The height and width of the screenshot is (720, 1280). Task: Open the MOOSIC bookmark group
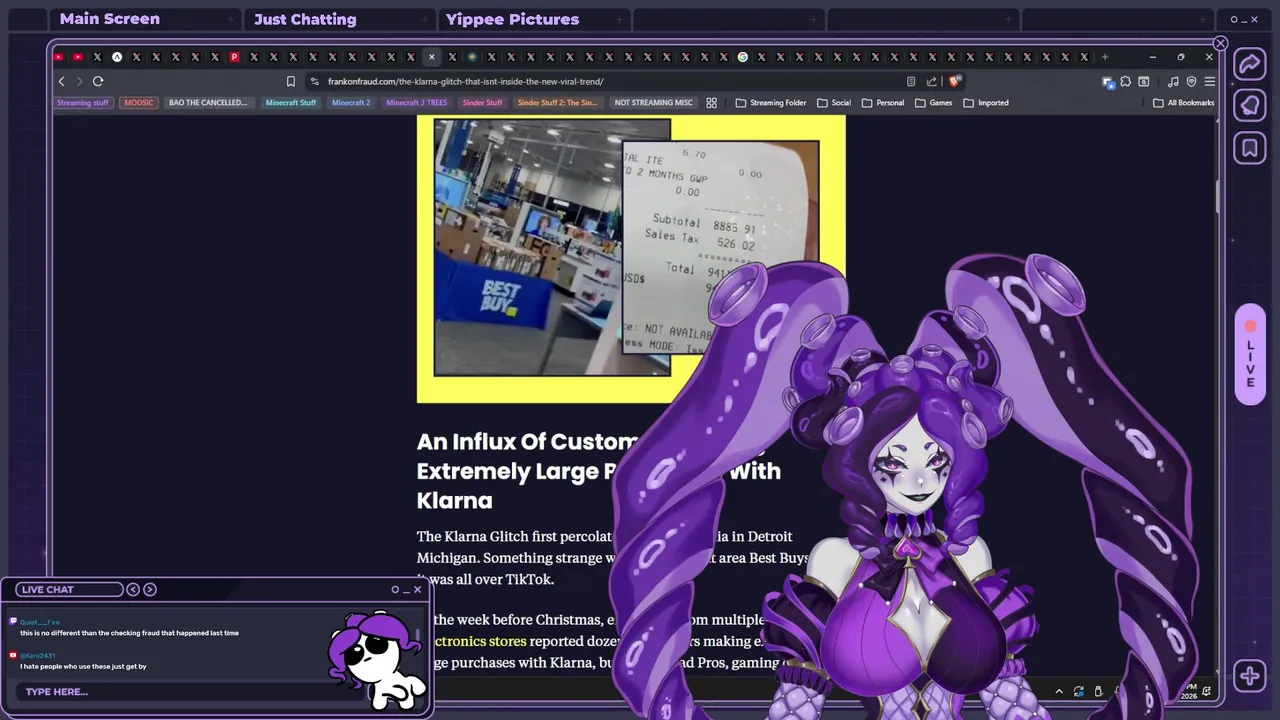coord(139,102)
